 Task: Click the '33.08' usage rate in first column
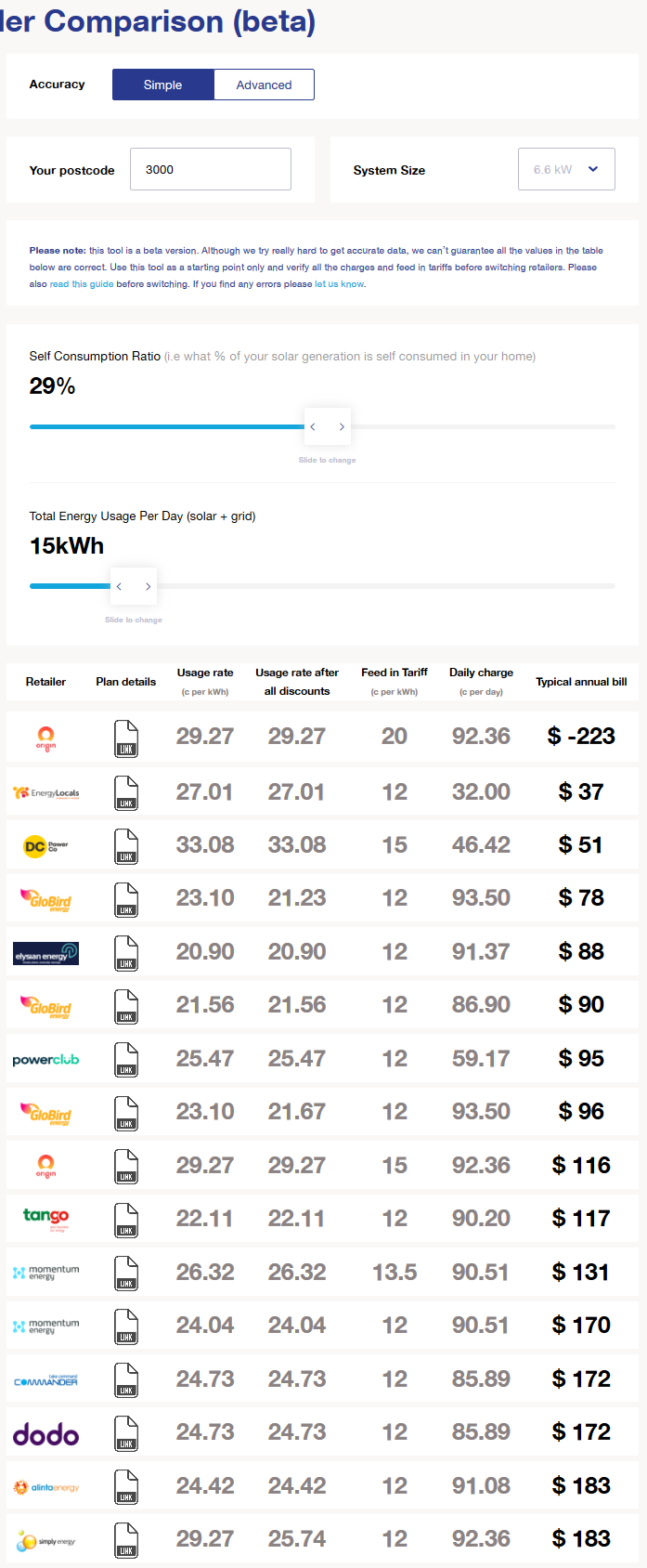click(205, 844)
